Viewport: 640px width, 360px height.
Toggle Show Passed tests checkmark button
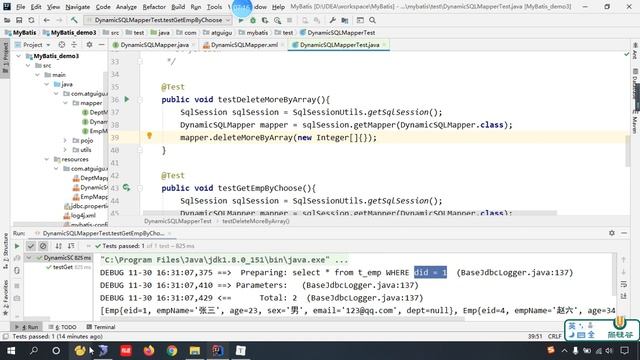coord(31,246)
